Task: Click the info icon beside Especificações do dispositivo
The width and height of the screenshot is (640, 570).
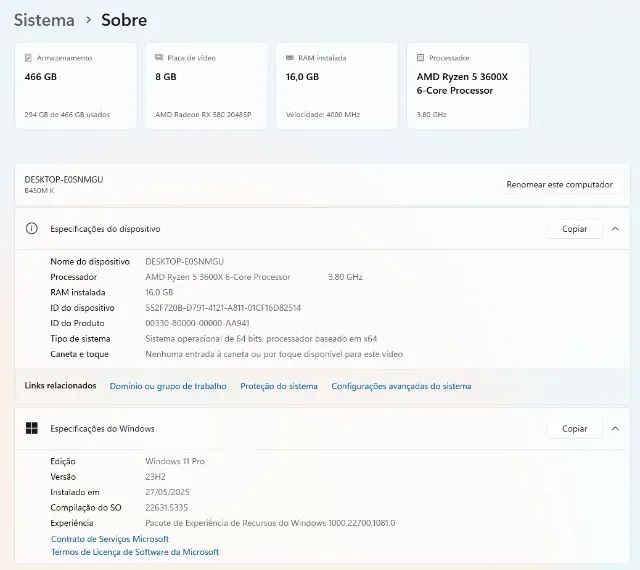Action: pos(31,228)
